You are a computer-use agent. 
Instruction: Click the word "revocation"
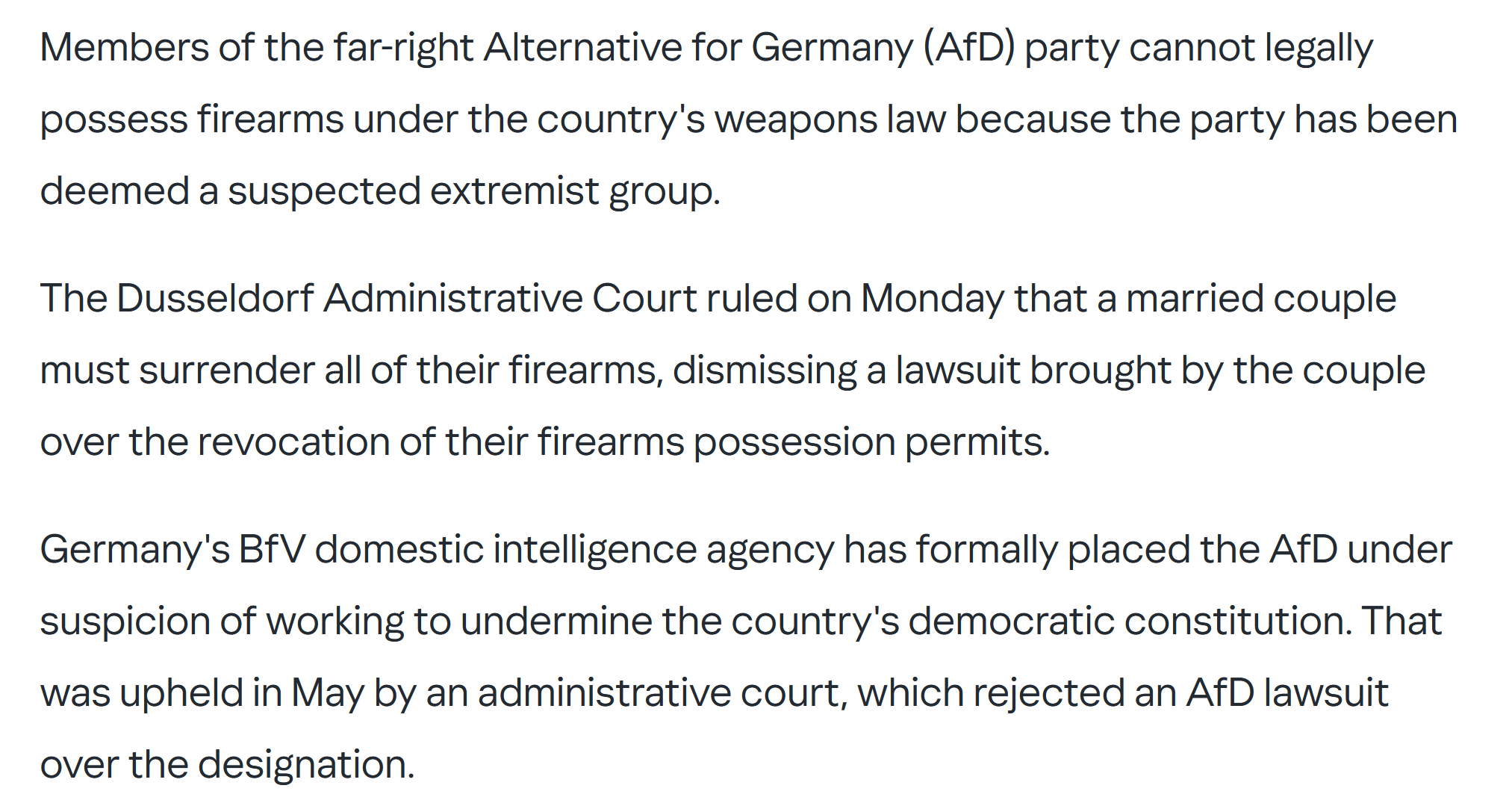[x=293, y=442]
